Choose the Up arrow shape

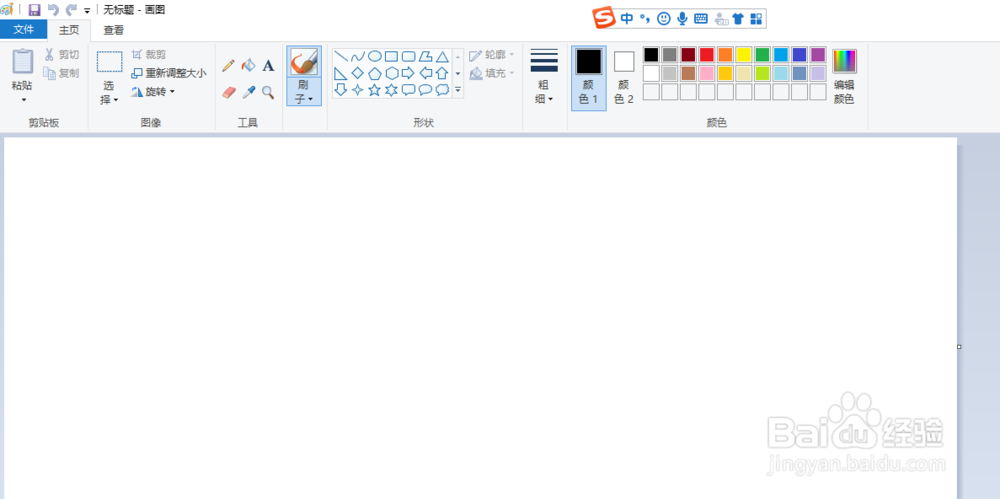pos(442,73)
